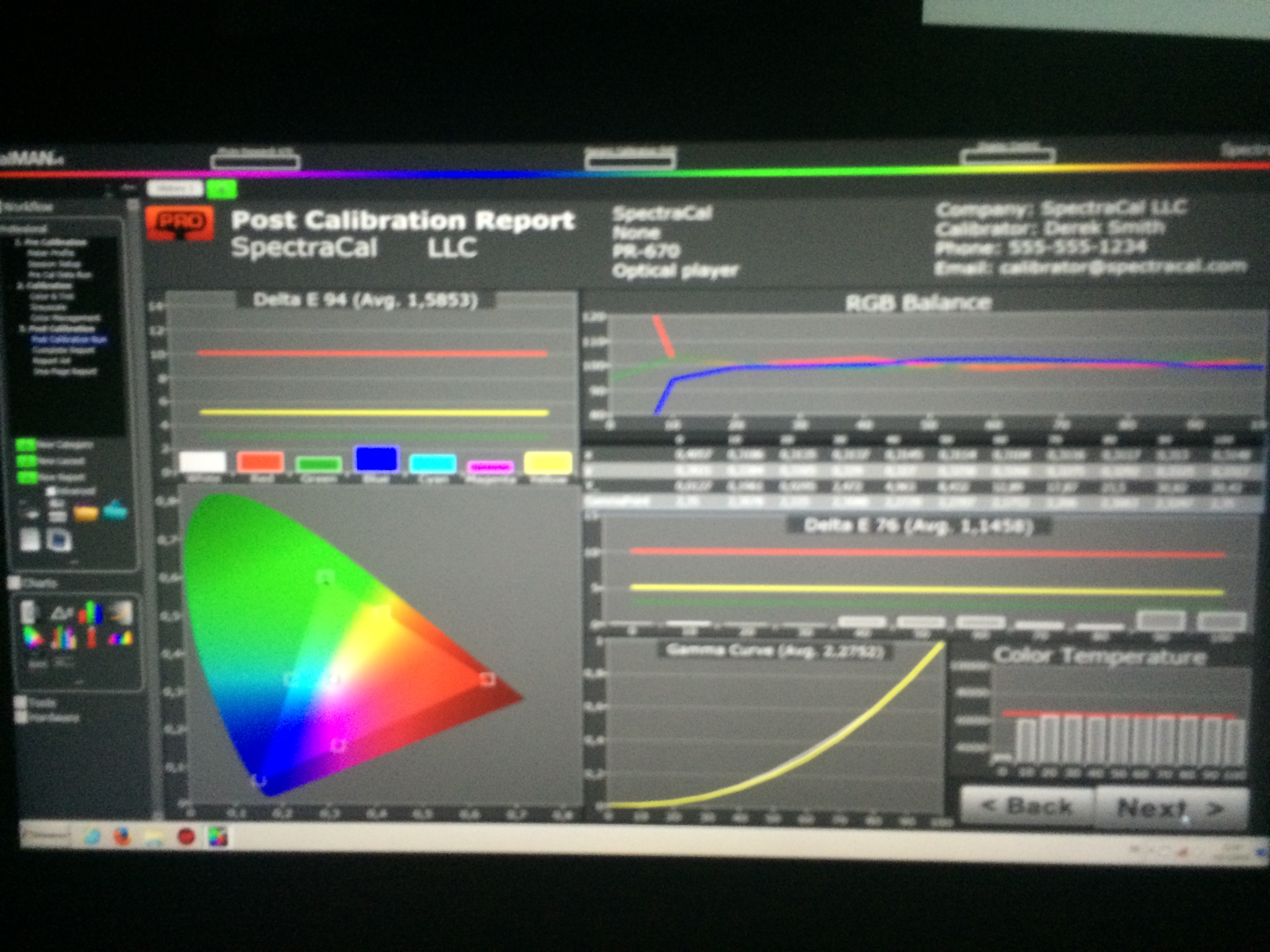Click the Magenta color swatch in Delta E 94
The height and width of the screenshot is (952, 1270).
490,467
